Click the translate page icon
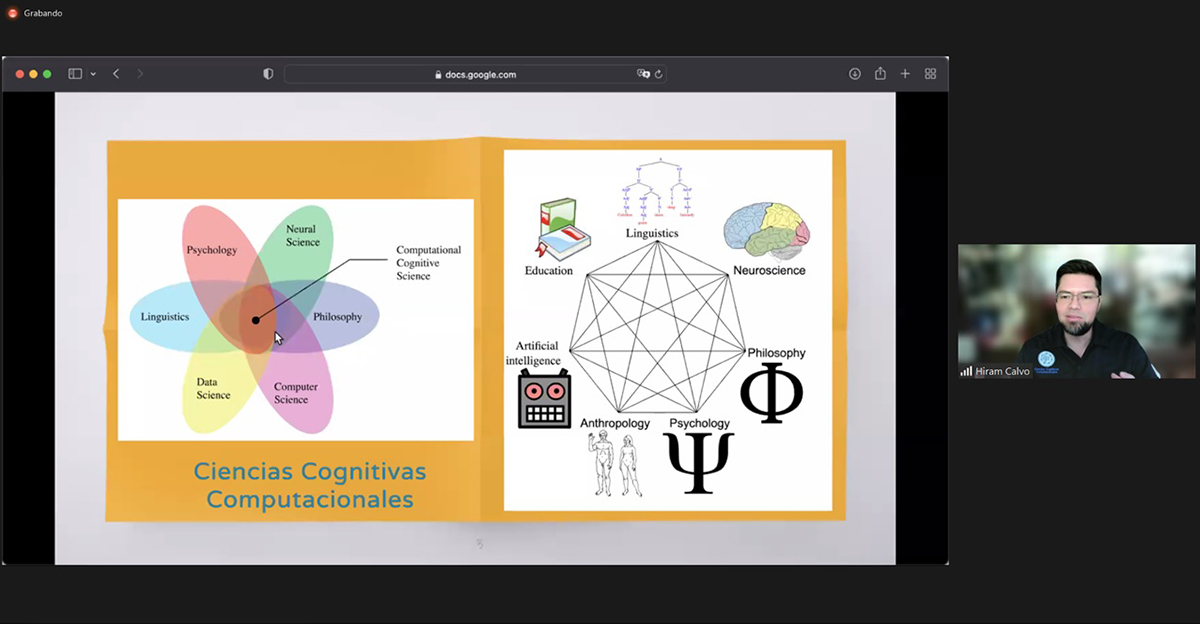The width and height of the screenshot is (1200, 624). pos(643,74)
